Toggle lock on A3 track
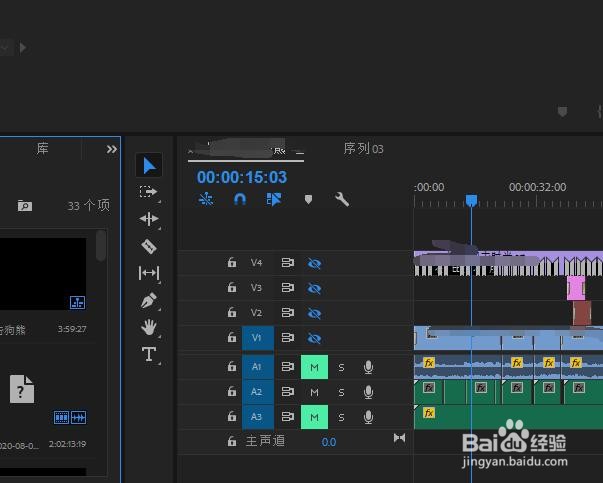Image resolution: width=603 pixels, height=483 pixels. (x=232, y=416)
